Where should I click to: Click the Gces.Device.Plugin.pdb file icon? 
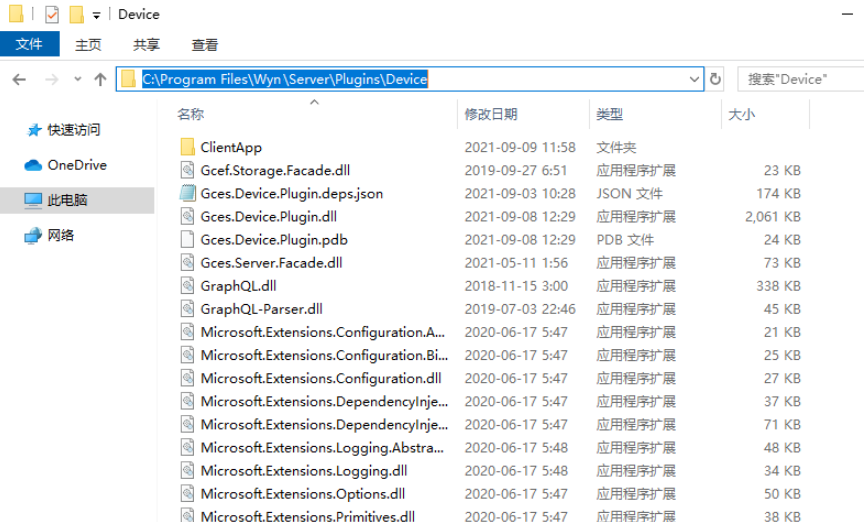click(x=187, y=239)
